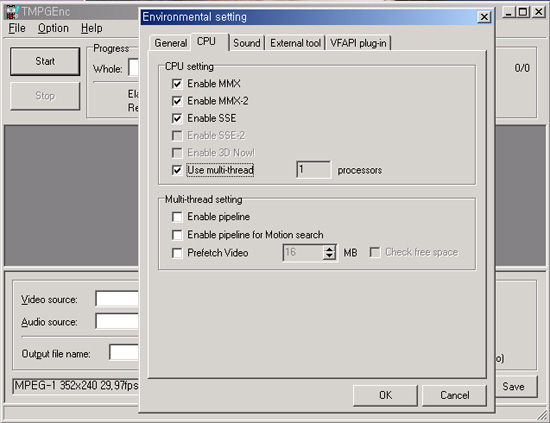
Task: Uncheck the Use multi-thread checkbox
Action: 177,170
